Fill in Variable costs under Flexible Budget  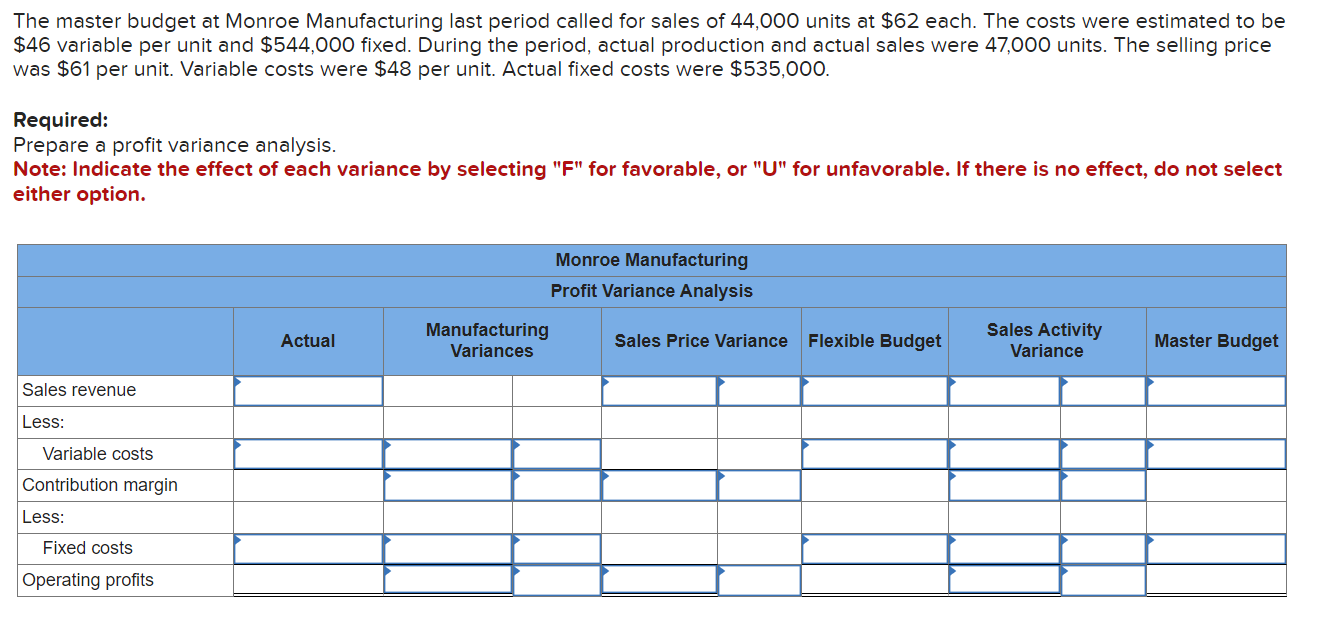click(x=873, y=453)
